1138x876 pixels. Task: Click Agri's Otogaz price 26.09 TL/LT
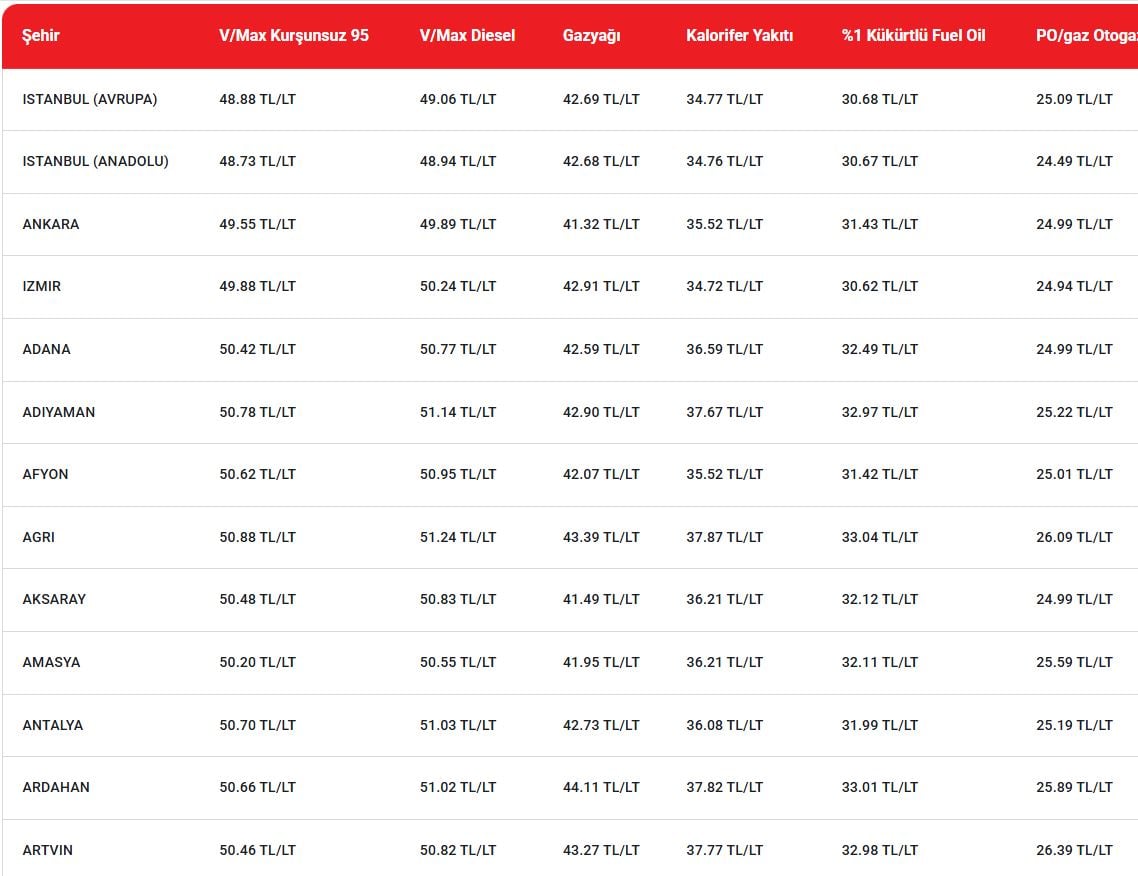(1074, 537)
